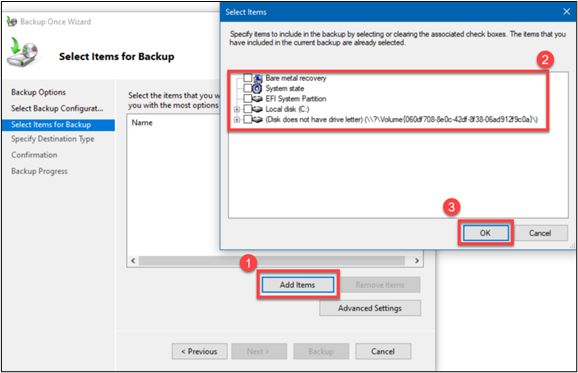Go to Select Backup Configuration step

pos(57,108)
